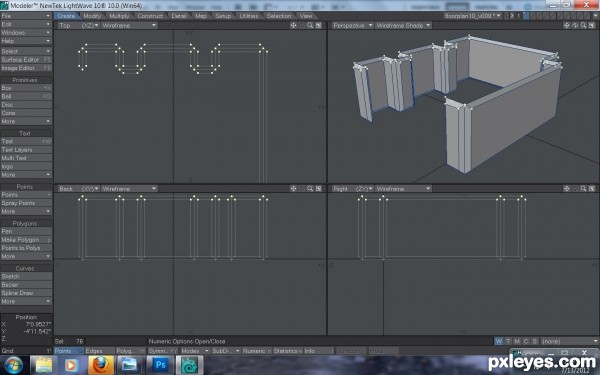Click the Perspective viewport move (pan) icon
The image size is (600, 375).
point(567,25)
